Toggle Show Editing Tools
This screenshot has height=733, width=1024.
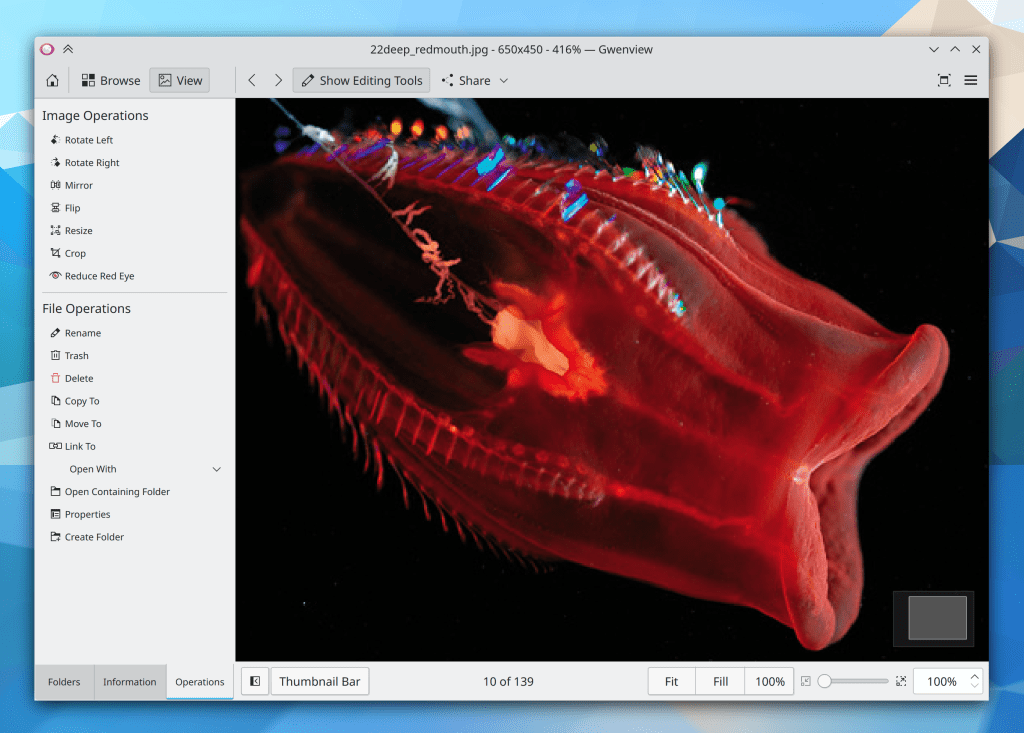[x=362, y=80]
